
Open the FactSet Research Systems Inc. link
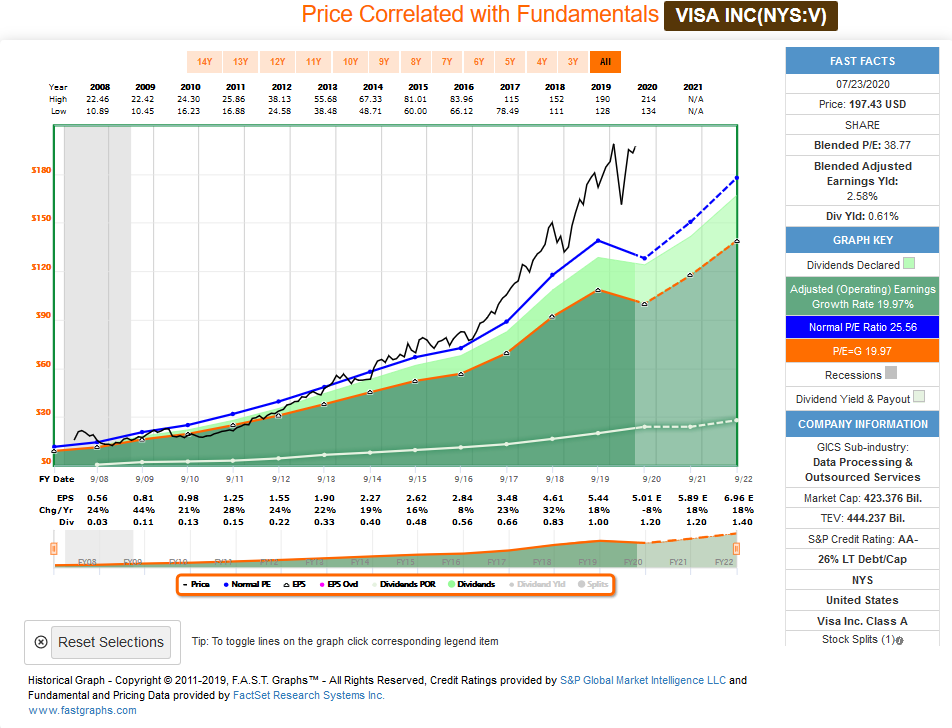tap(309, 695)
